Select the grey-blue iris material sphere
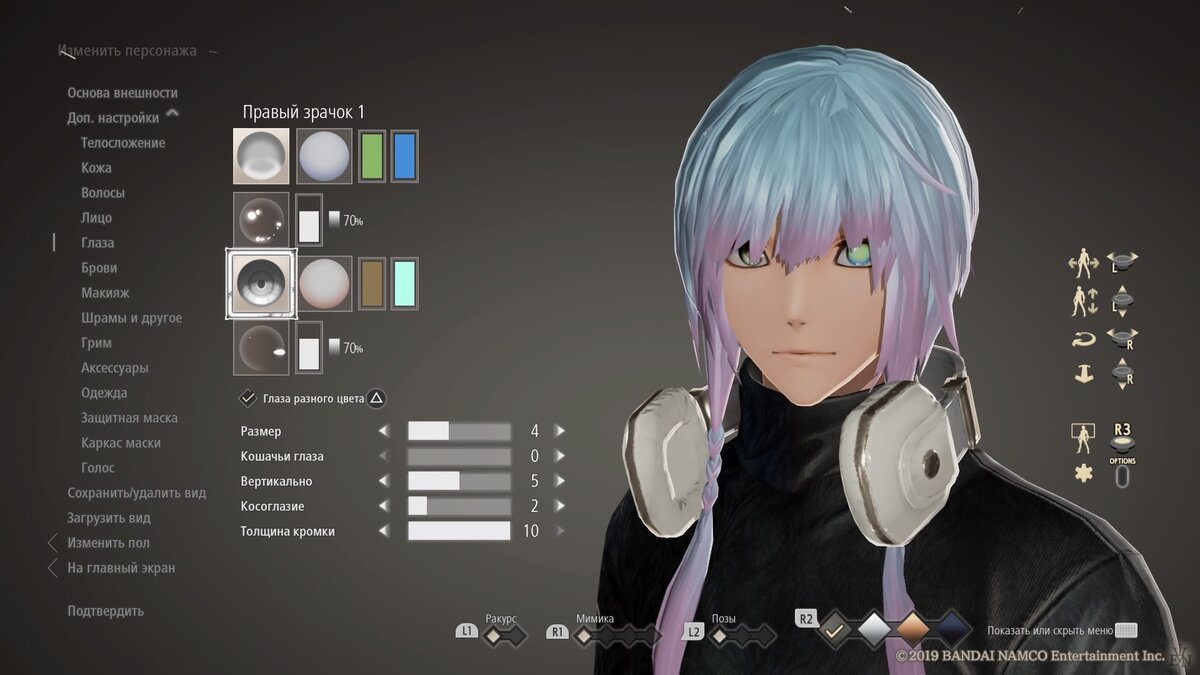Viewport: 1200px width, 675px height. [x=325, y=156]
